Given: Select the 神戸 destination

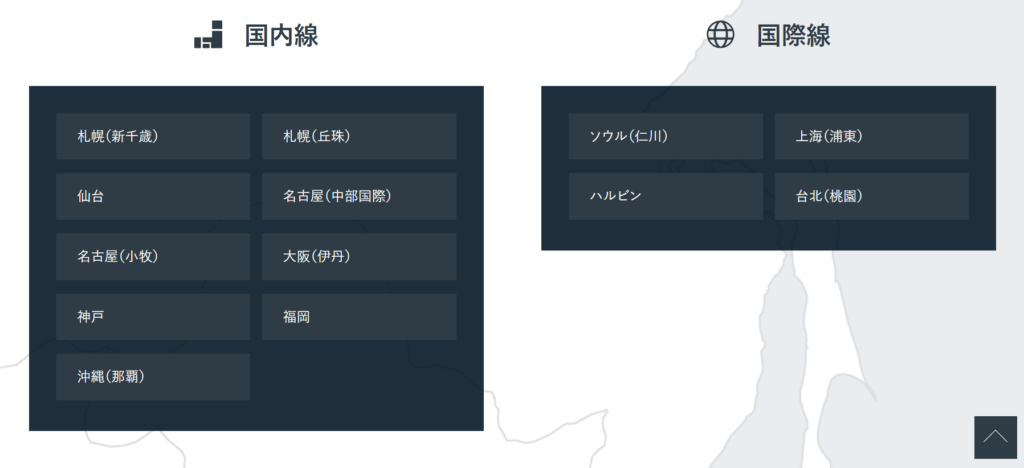Looking at the screenshot, I should pos(153,317).
